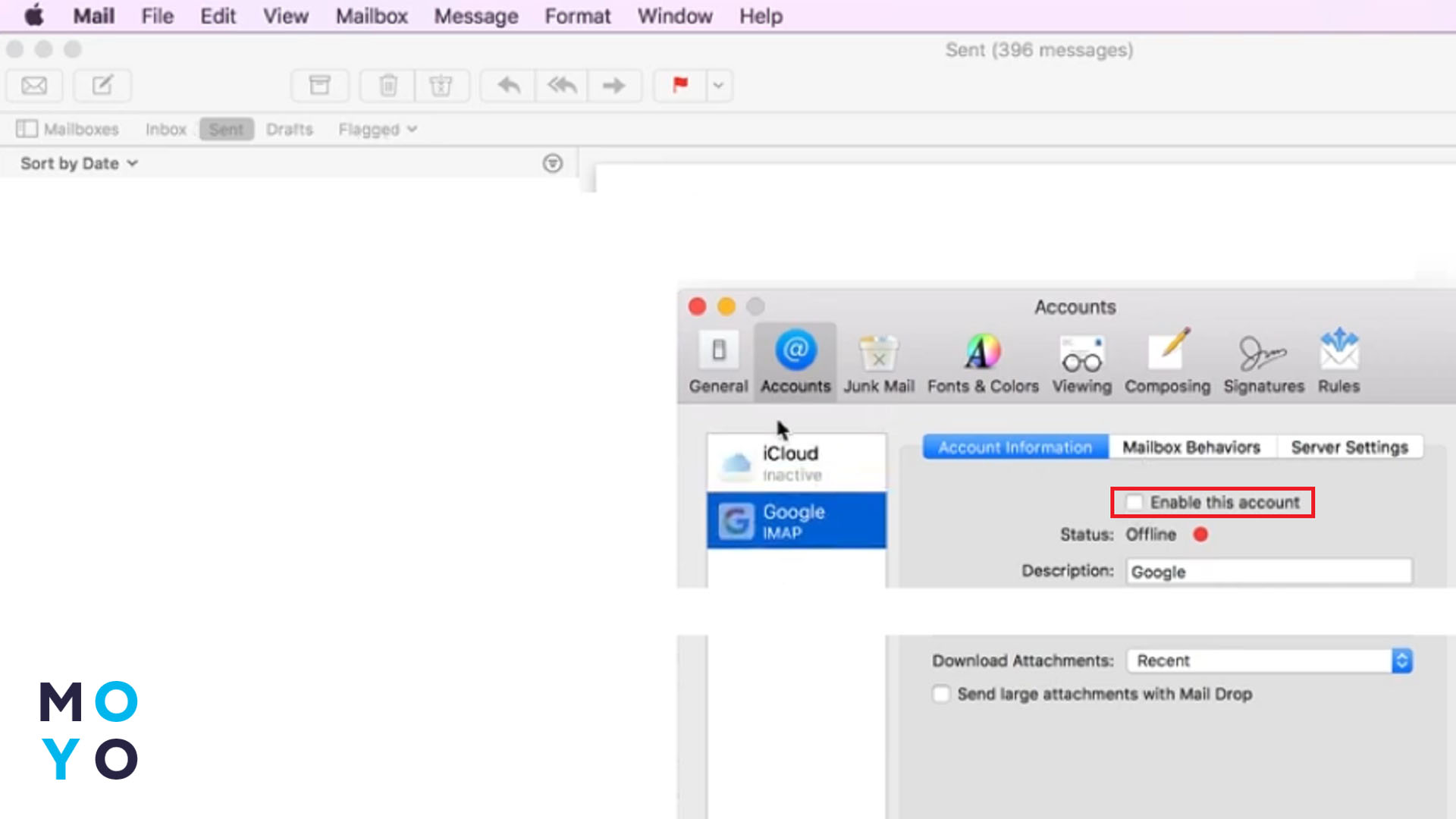This screenshot has height=819, width=1456.
Task: Open the Mailbox menu in menu bar
Action: coord(372,16)
